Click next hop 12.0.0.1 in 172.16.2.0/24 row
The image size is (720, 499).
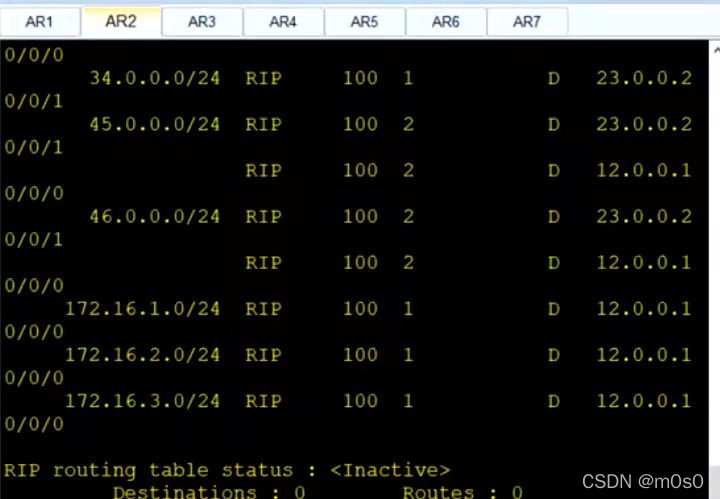click(x=644, y=355)
